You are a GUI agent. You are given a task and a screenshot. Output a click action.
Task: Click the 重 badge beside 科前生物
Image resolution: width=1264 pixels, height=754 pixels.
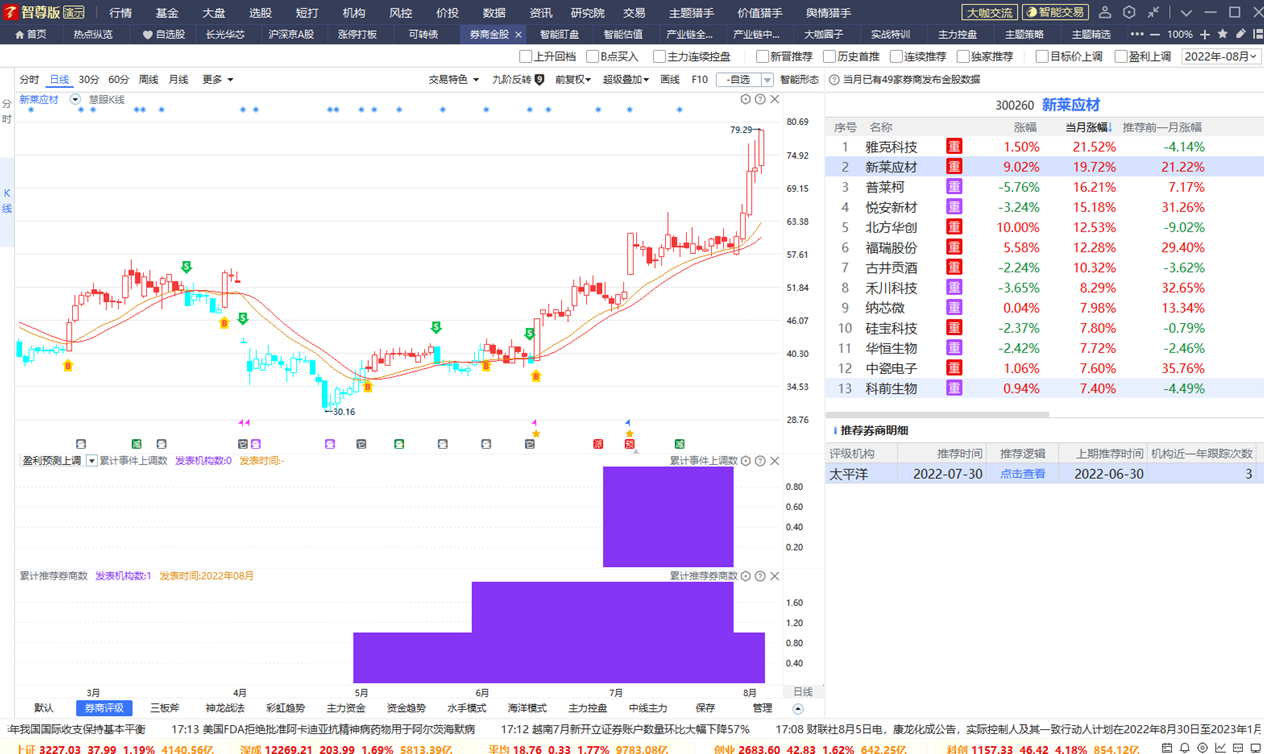click(954, 388)
